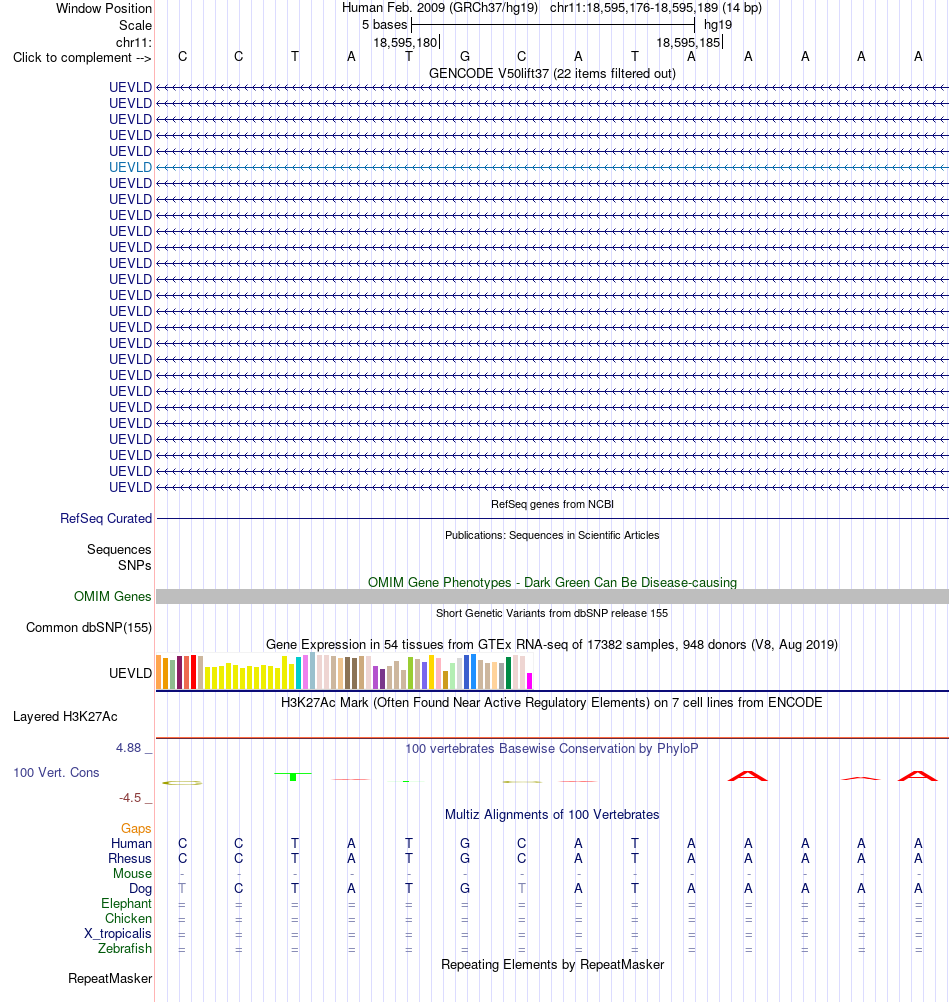Open the 'GENCODE V50lift37 (22 items filtered out)' track title
The image size is (950, 1002).
click(552, 73)
